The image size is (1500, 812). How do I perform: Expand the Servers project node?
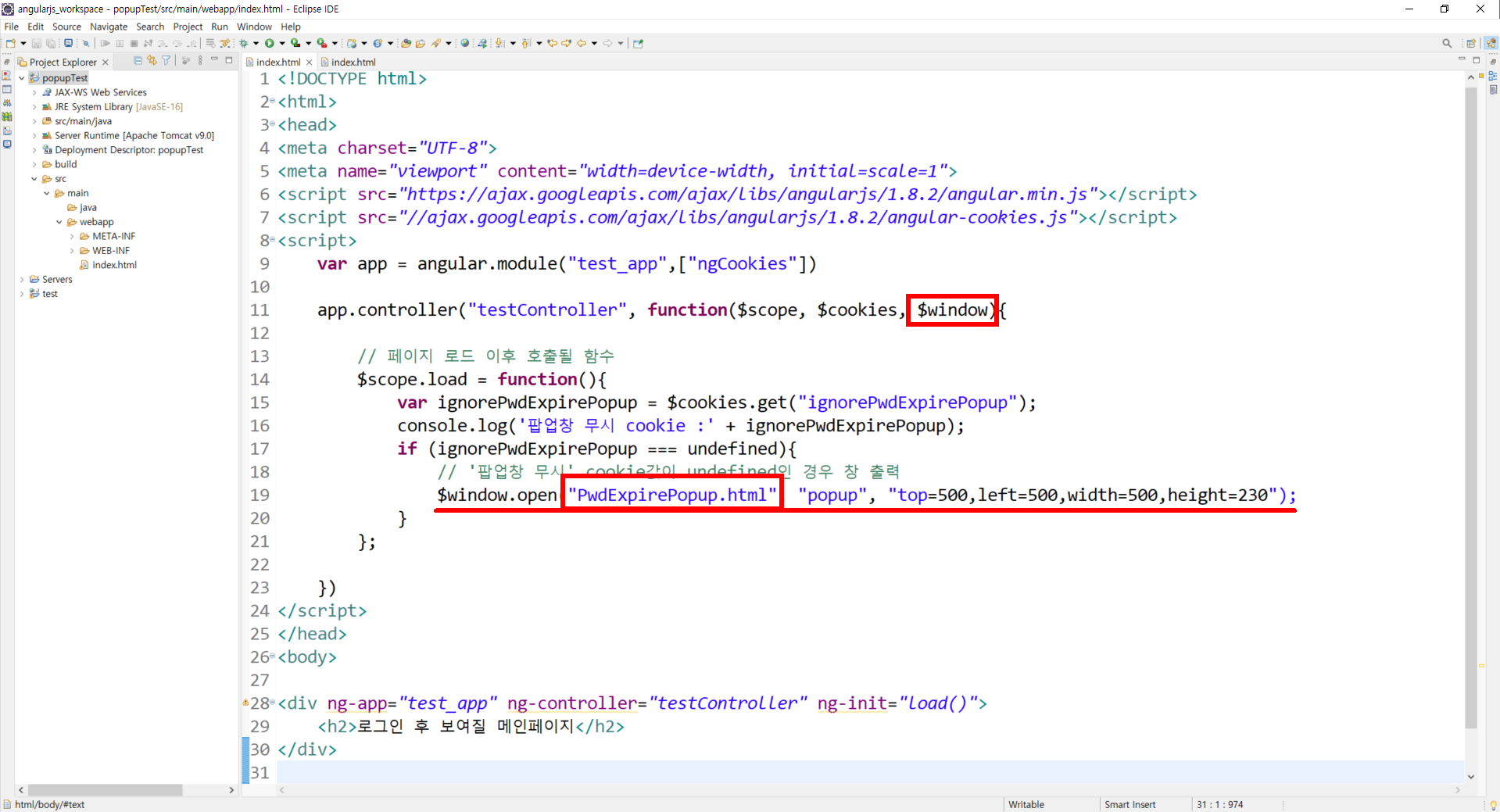tap(22, 280)
